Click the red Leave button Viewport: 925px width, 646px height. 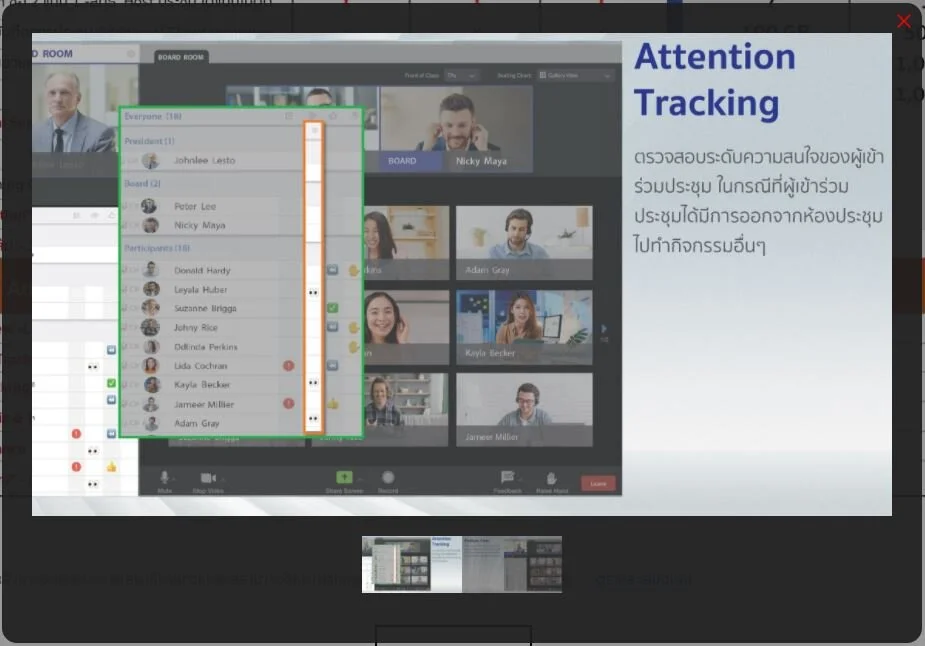point(598,483)
